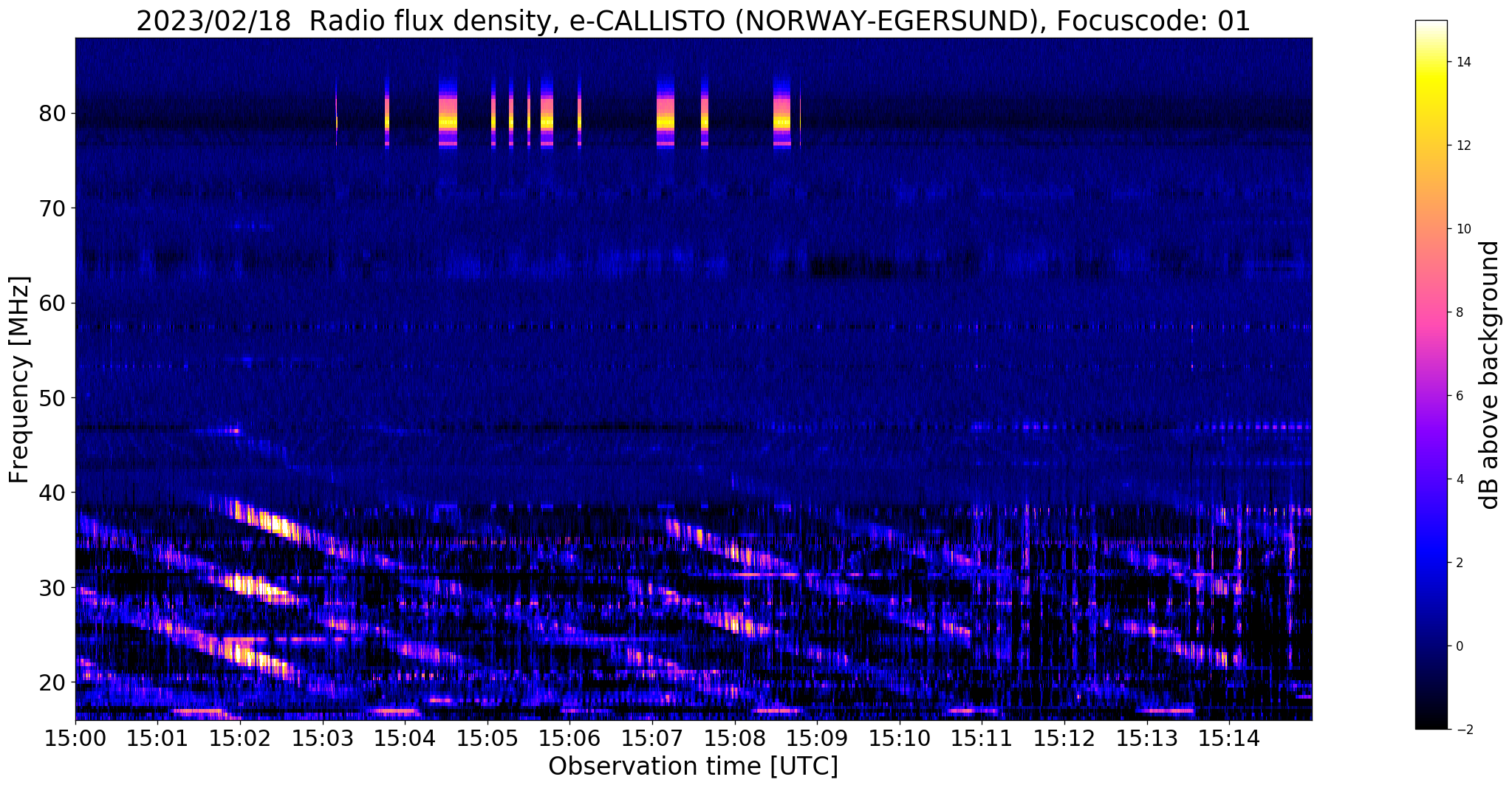Click the colorbar tick value 8

[x=1459, y=312]
